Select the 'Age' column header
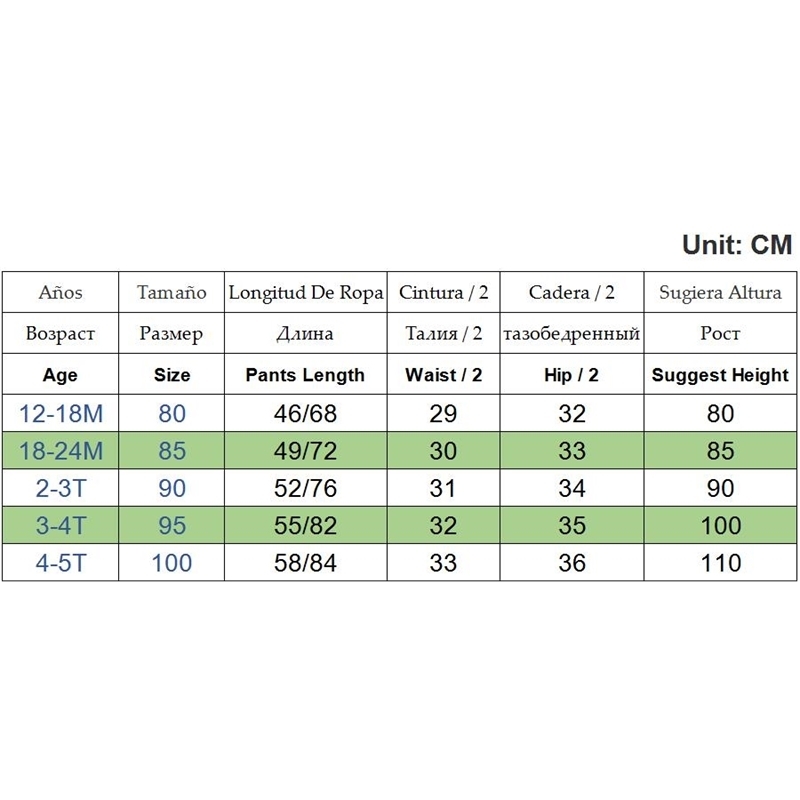 (x=60, y=376)
